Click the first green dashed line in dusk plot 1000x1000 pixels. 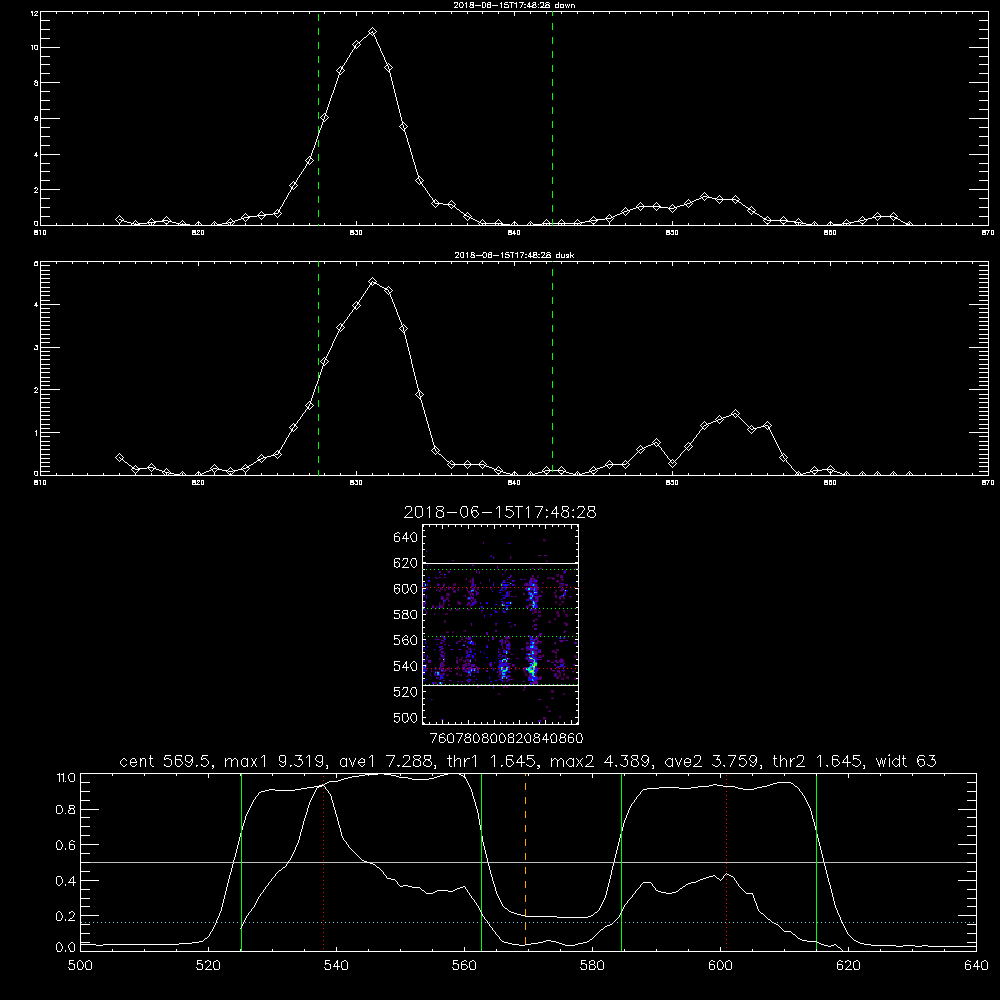click(318, 368)
